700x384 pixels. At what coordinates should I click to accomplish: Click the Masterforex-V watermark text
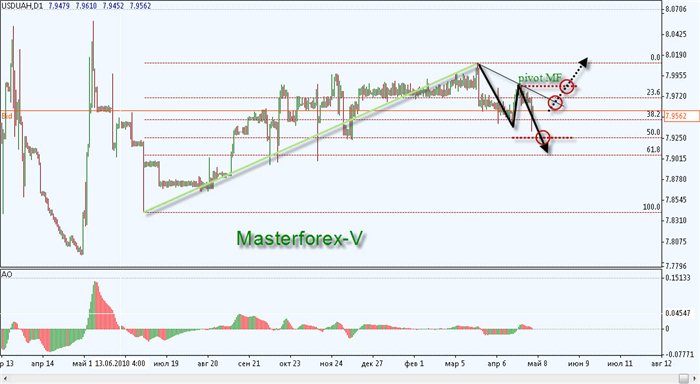tap(300, 238)
